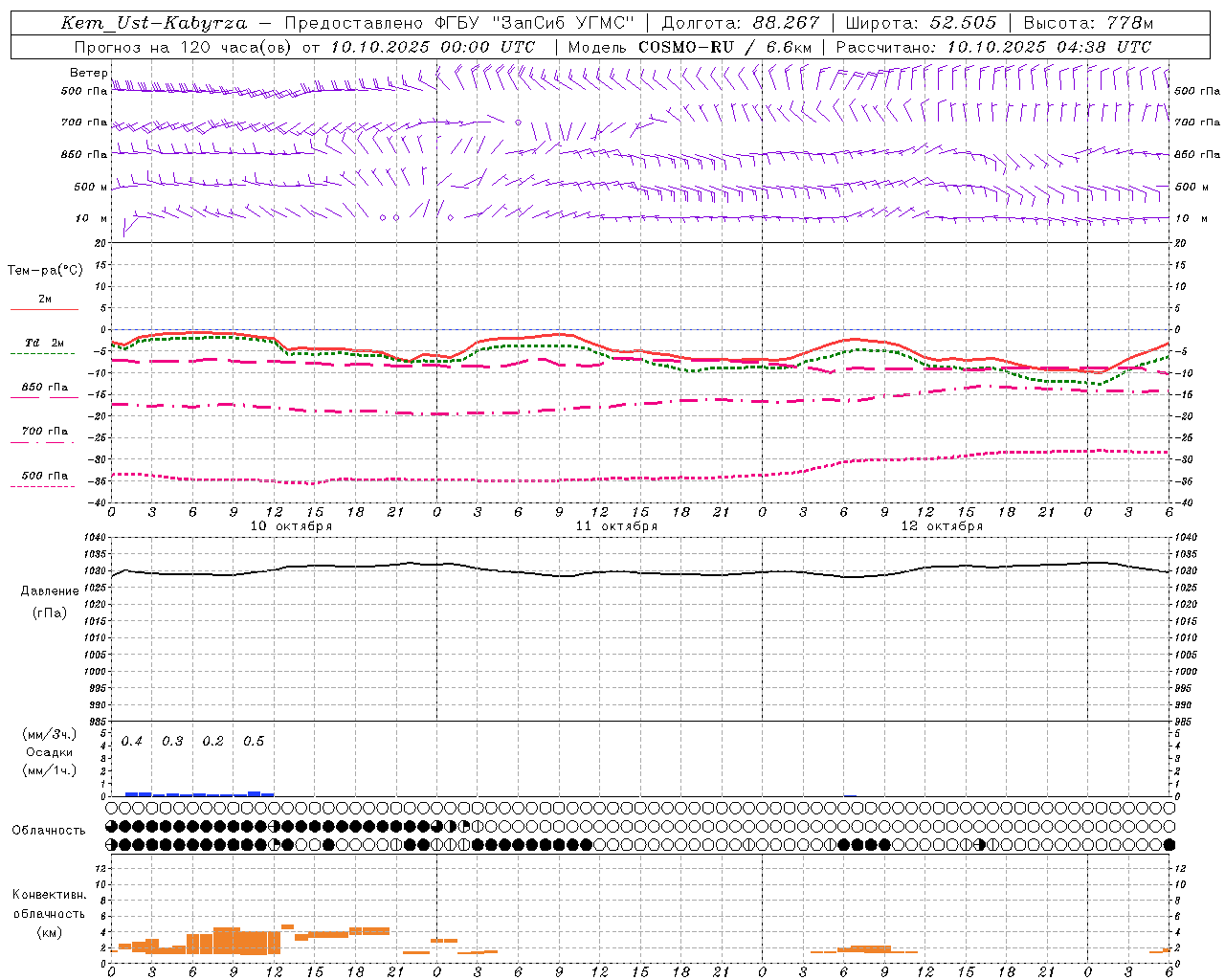Click the Тем-ра(°C) axis label

45,271
